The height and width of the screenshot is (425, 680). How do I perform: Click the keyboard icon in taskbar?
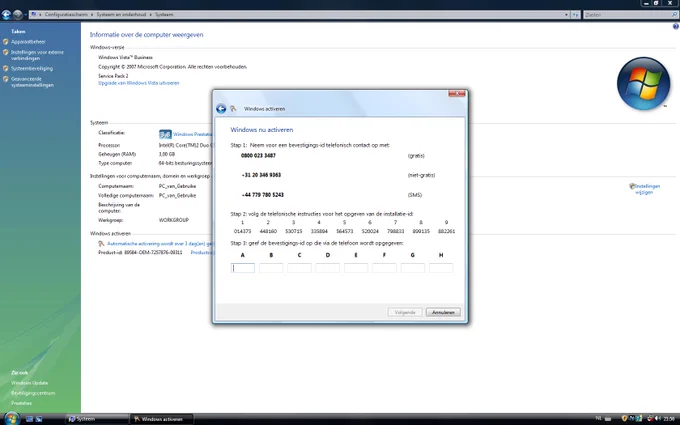tap(608, 419)
